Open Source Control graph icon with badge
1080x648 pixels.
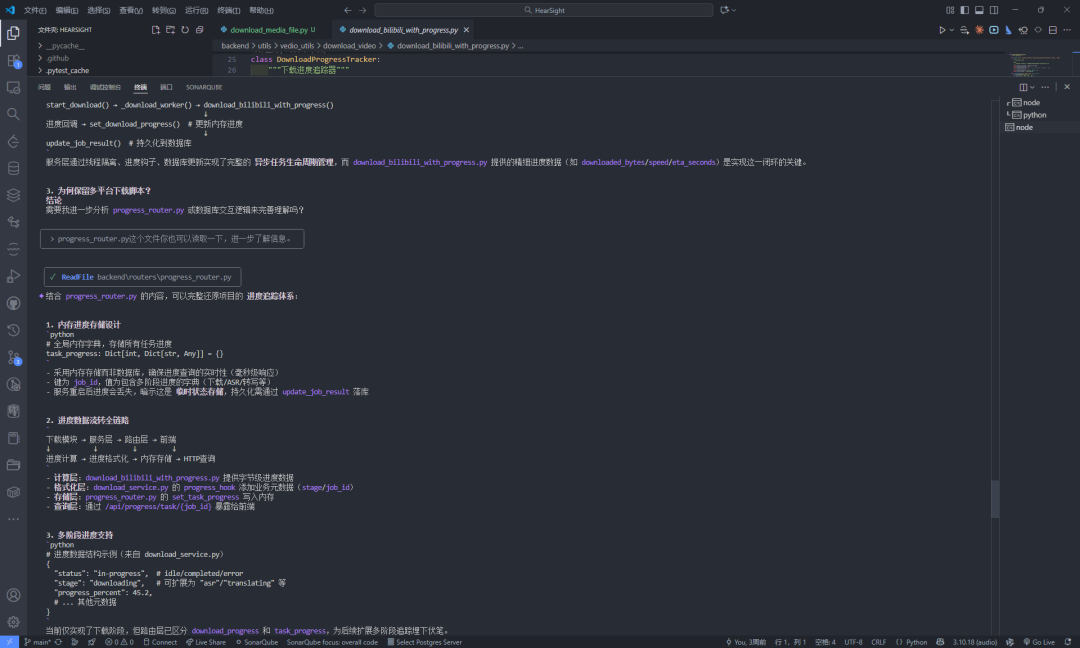pyautogui.click(x=13, y=357)
